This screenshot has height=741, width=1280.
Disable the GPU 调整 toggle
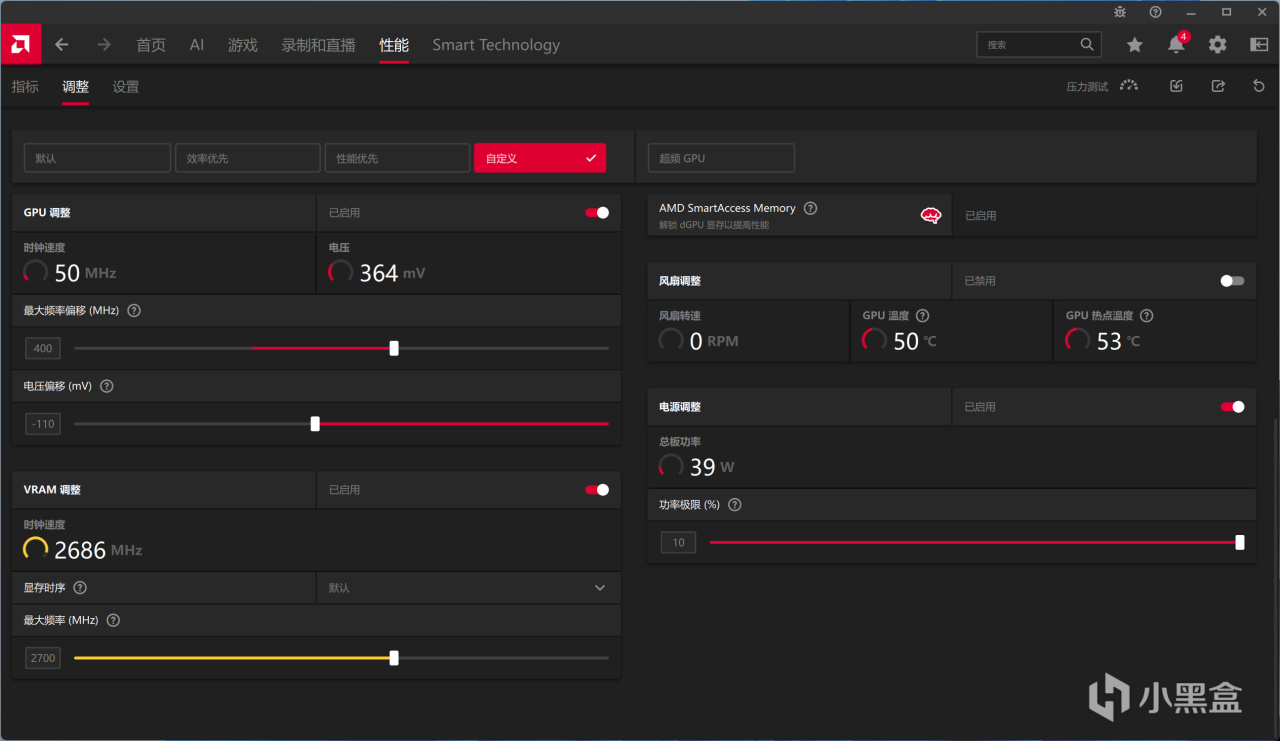tap(597, 212)
